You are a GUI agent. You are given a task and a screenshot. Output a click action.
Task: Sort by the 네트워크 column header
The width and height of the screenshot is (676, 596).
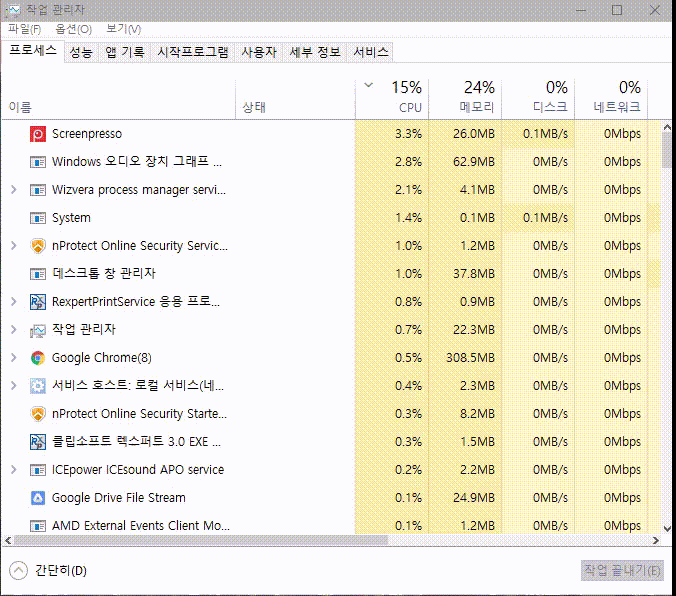pos(611,98)
